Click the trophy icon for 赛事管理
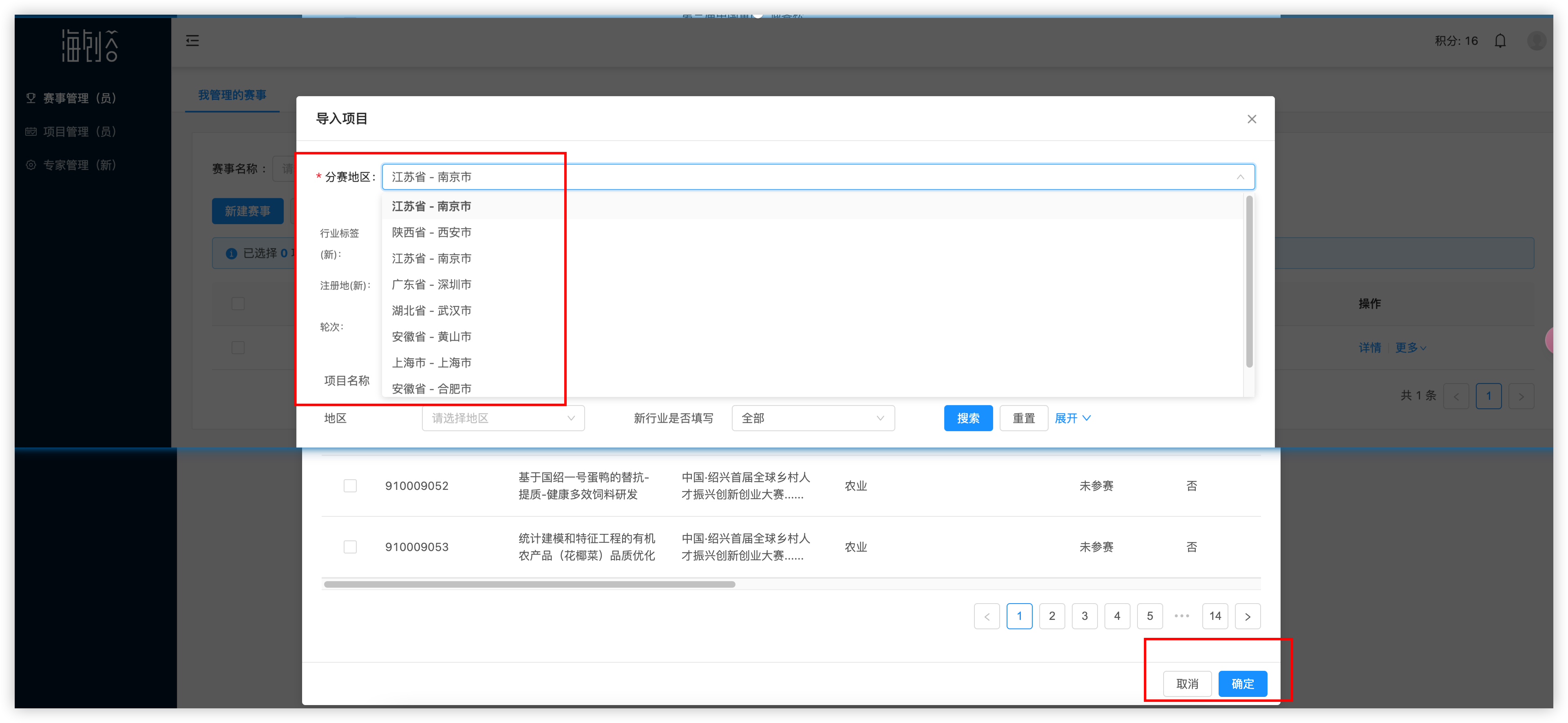1568x723 pixels. click(31, 98)
